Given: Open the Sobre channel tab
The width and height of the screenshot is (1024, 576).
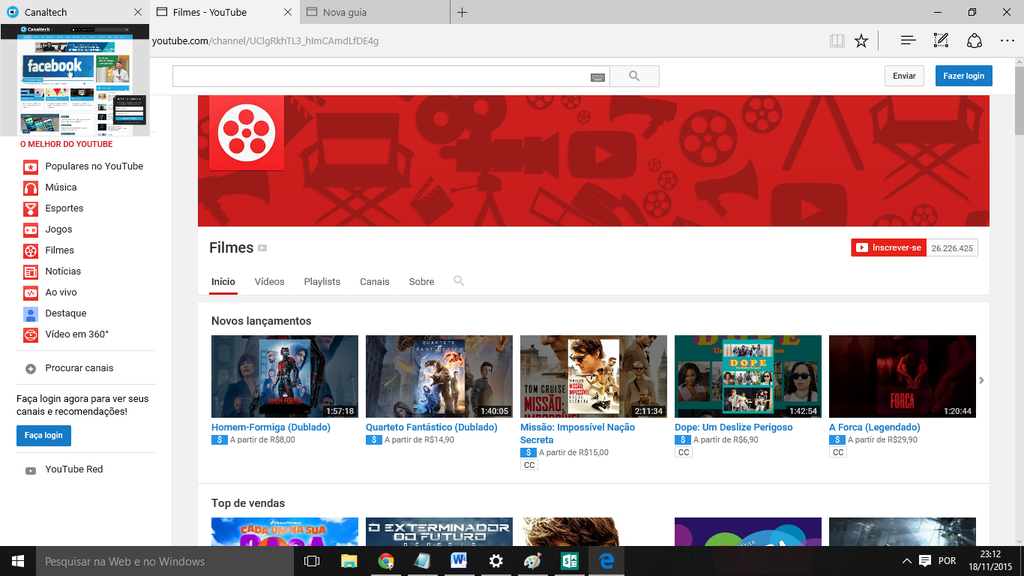Looking at the screenshot, I should point(421,281).
